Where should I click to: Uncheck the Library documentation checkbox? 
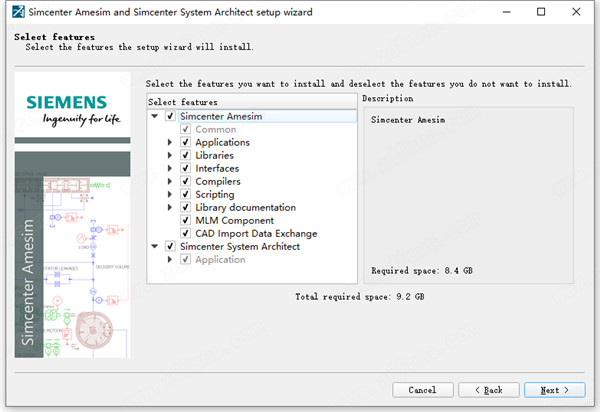tap(186, 207)
